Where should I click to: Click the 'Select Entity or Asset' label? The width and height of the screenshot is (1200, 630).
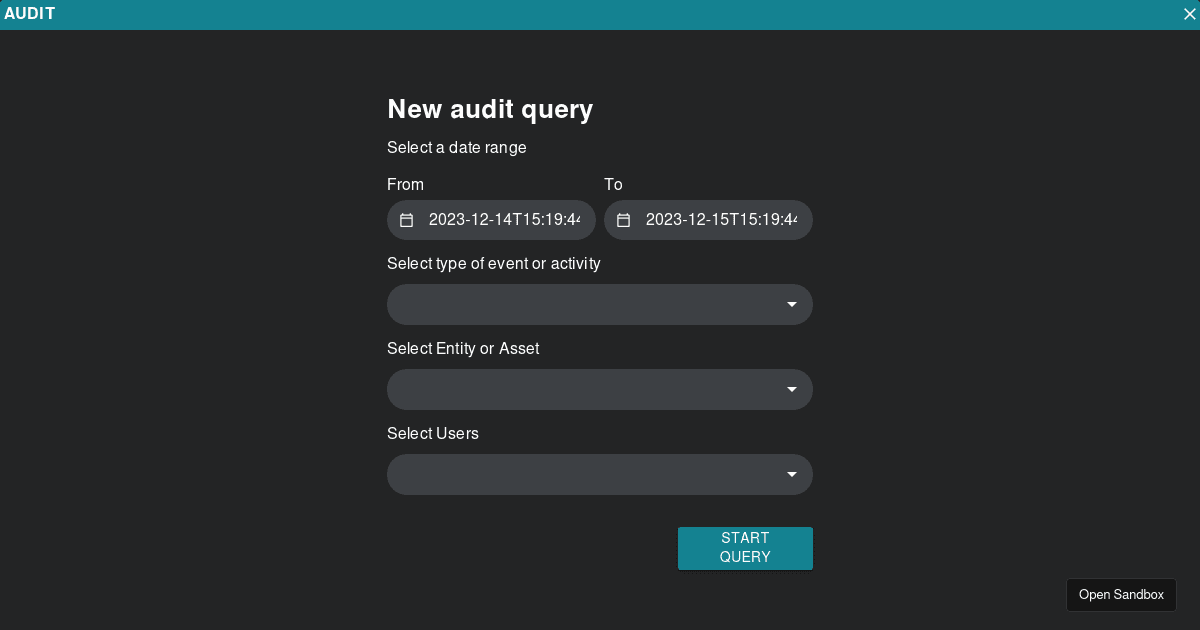[x=463, y=349]
